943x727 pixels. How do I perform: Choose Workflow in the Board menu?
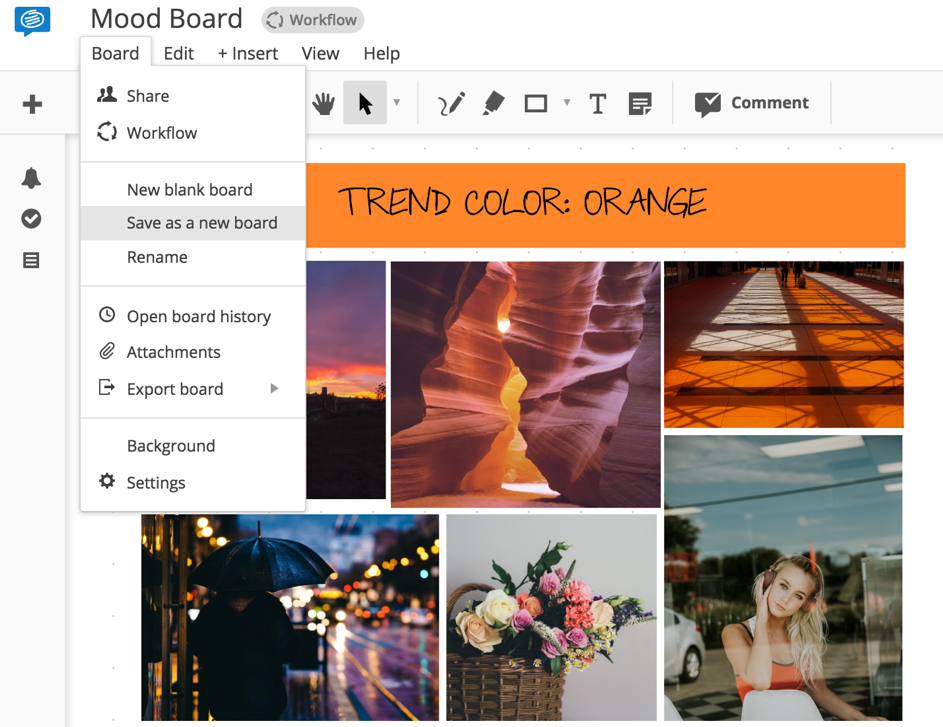click(x=193, y=132)
